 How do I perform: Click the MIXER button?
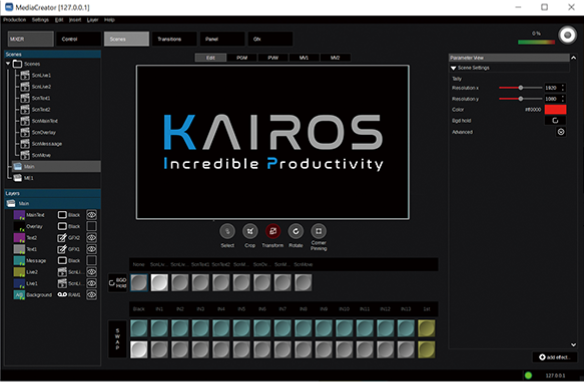(31, 39)
